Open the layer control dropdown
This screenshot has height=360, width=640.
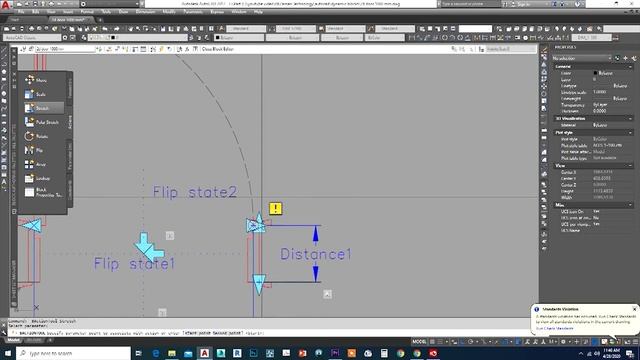click(x=138, y=38)
